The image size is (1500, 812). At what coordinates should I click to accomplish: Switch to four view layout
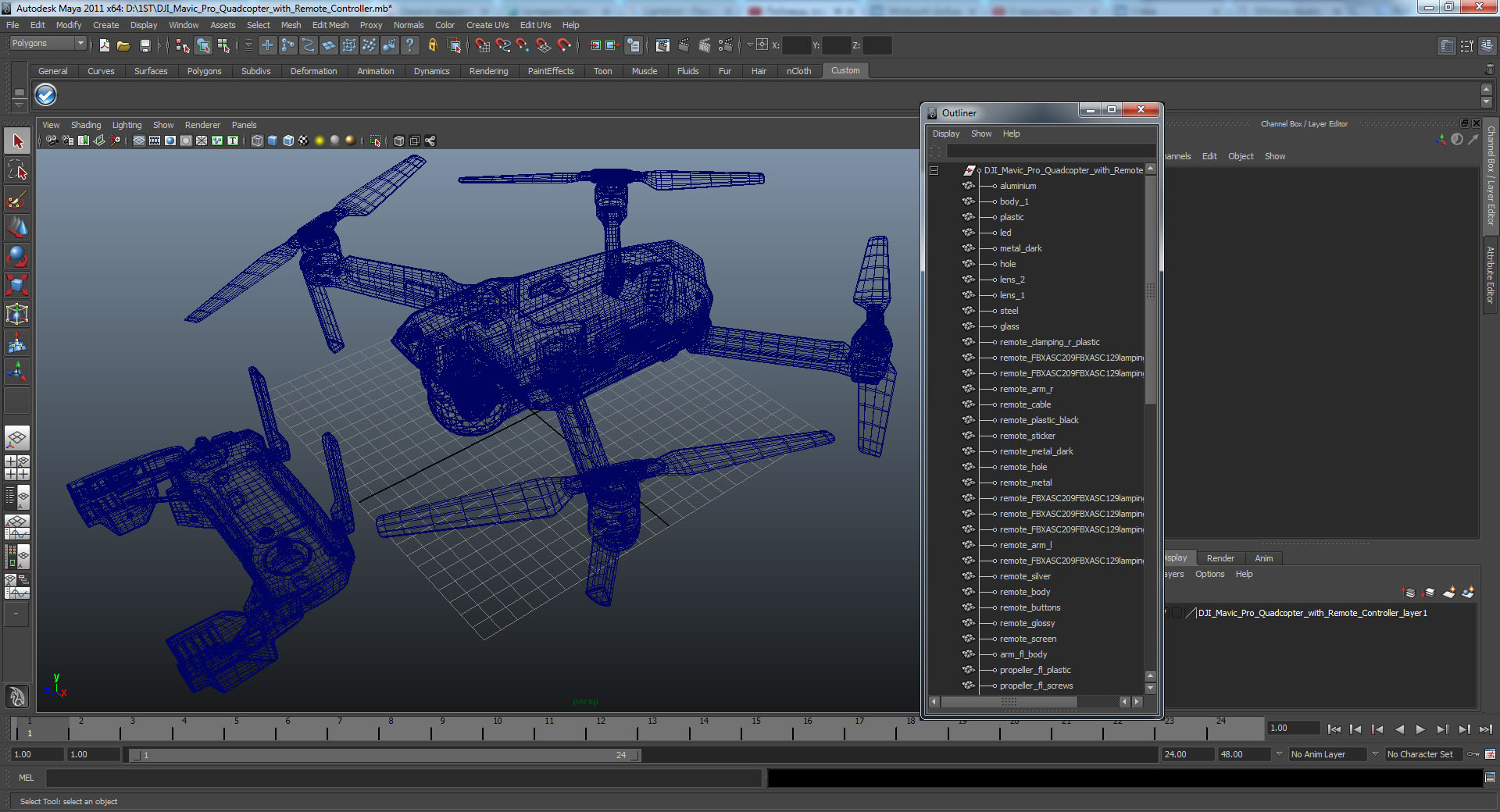[x=17, y=467]
